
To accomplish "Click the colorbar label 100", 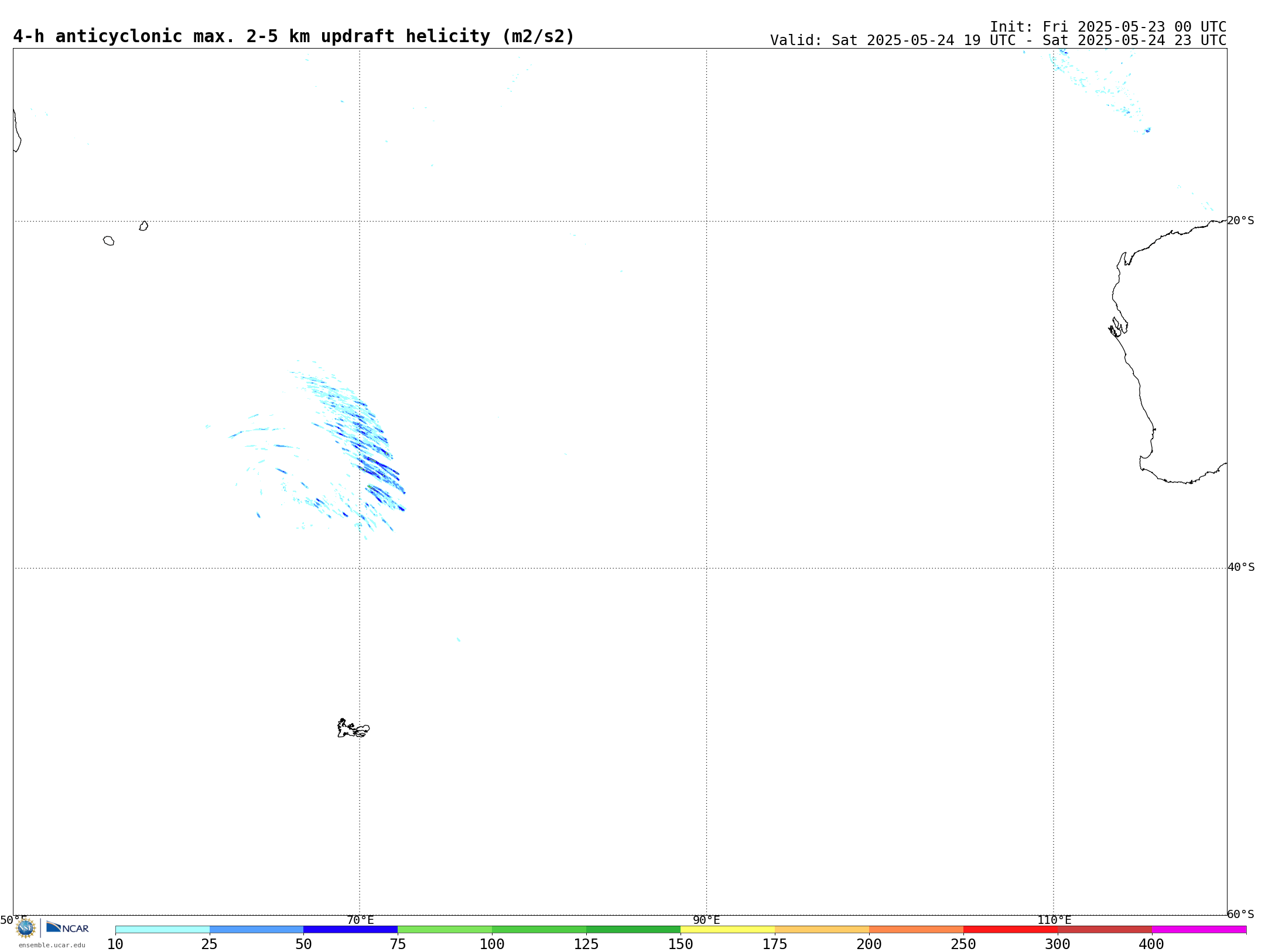I will coord(492,944).
